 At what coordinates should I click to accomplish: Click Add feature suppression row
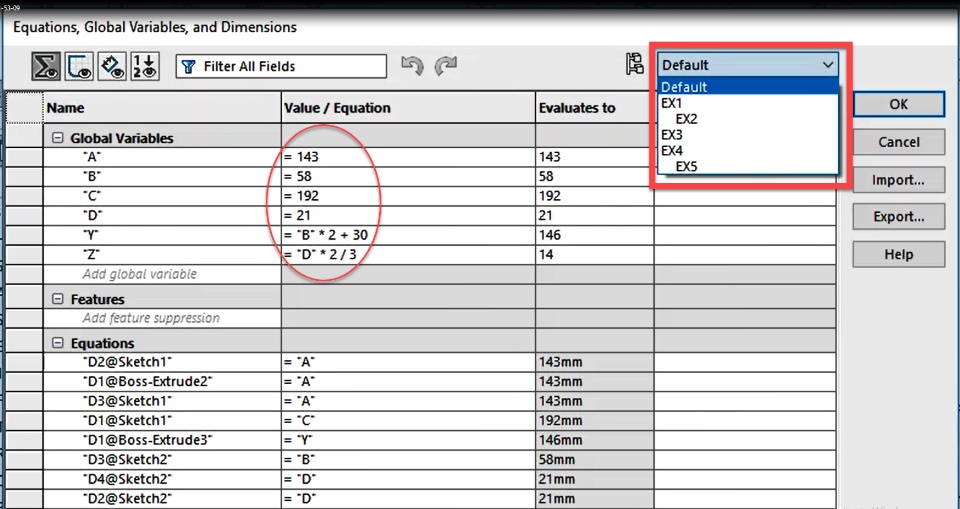[162, 319]
